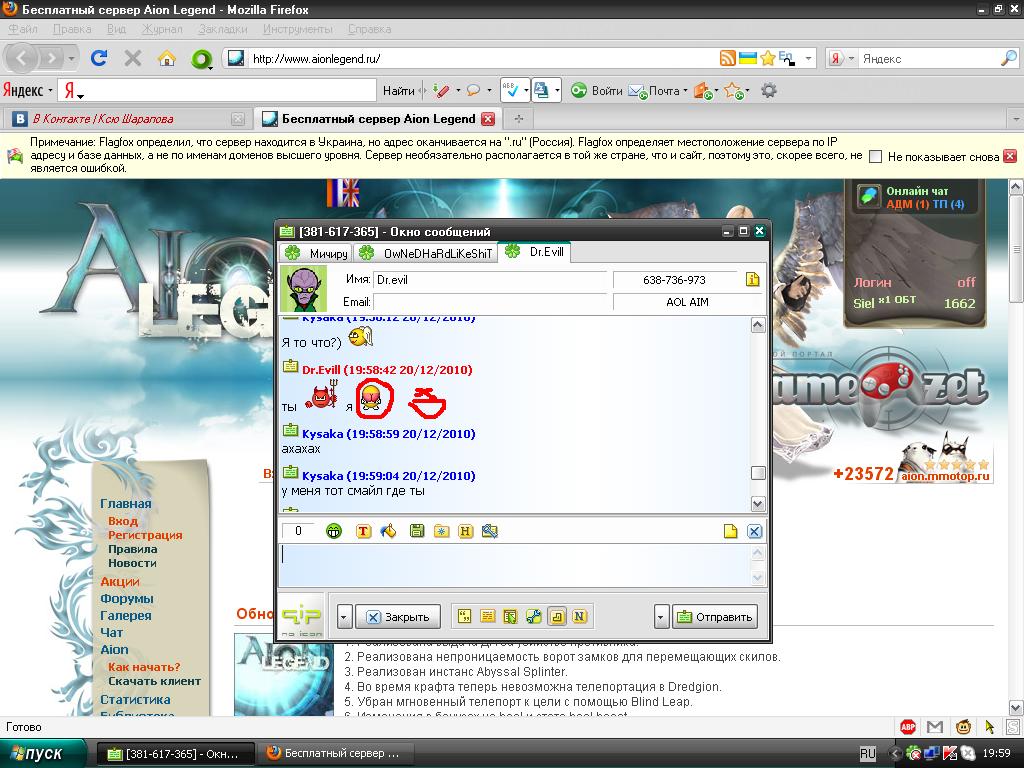
Task: Click the N icon in bottom chat toolbar
Action: click(x=579, y=616)
